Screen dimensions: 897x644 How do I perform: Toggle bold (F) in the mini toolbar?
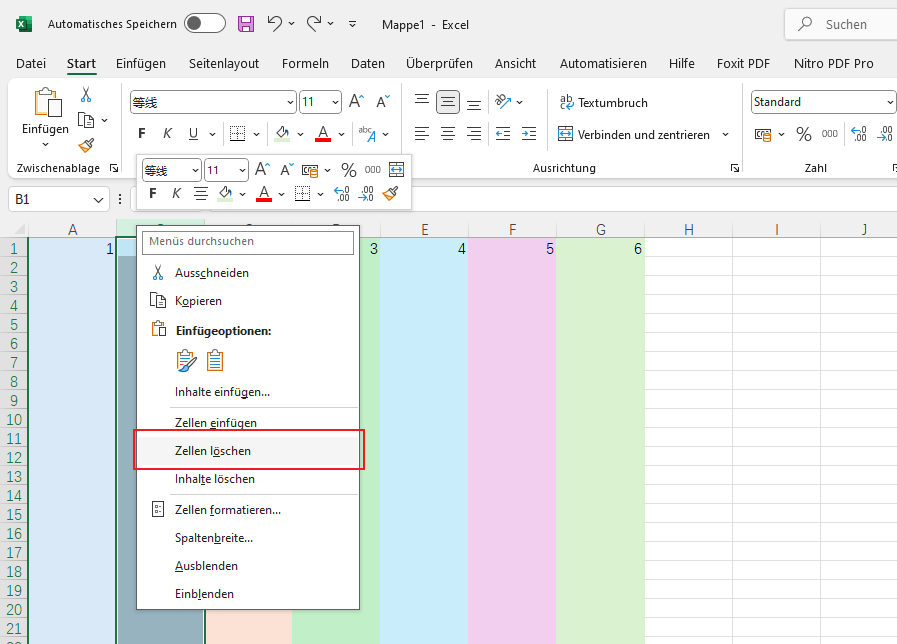(153, 193)
